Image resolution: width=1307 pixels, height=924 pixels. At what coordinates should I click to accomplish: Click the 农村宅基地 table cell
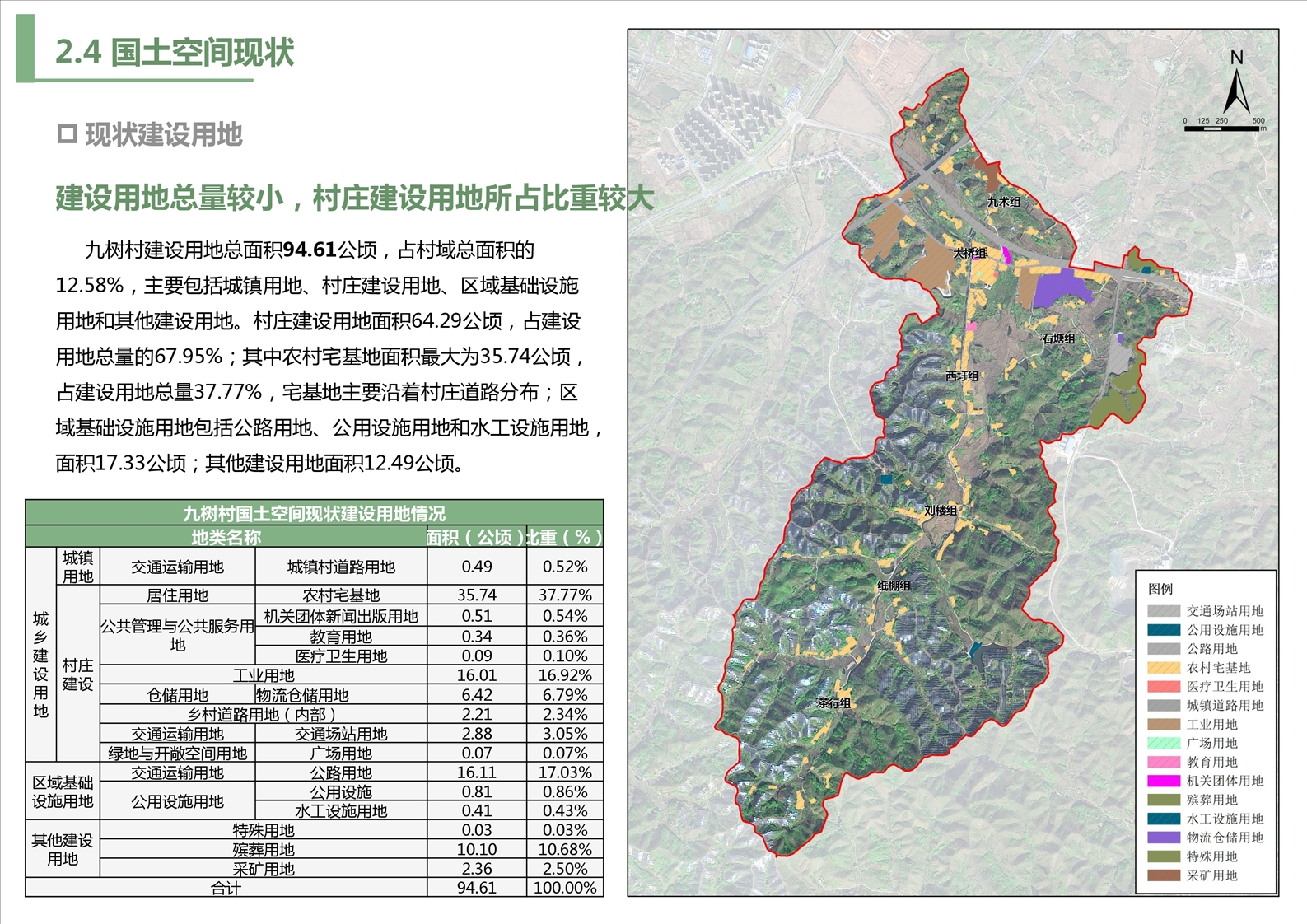pyautogui.click(x=341, y=595)
